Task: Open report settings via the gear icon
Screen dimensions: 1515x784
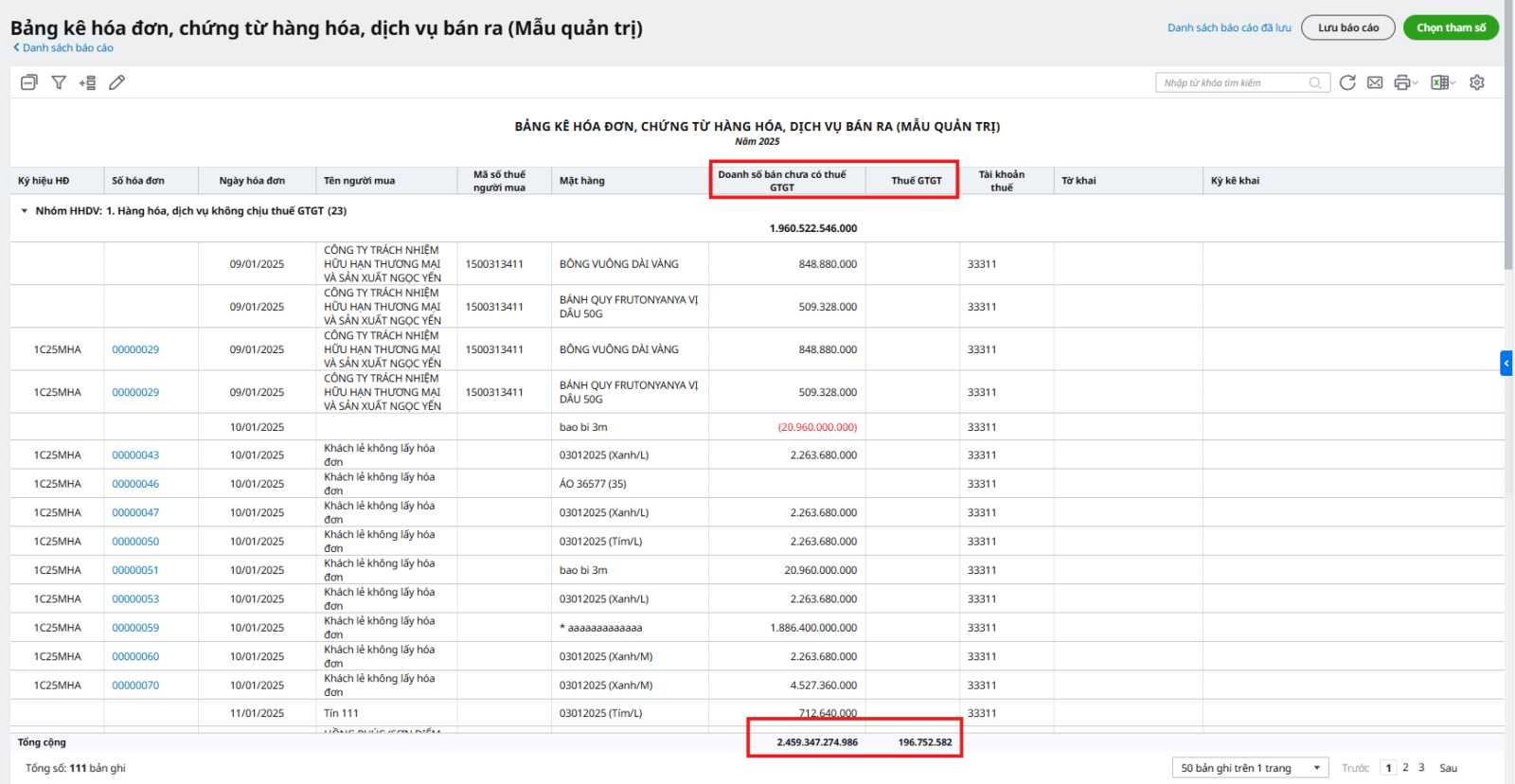Action: coord(1476,82)
